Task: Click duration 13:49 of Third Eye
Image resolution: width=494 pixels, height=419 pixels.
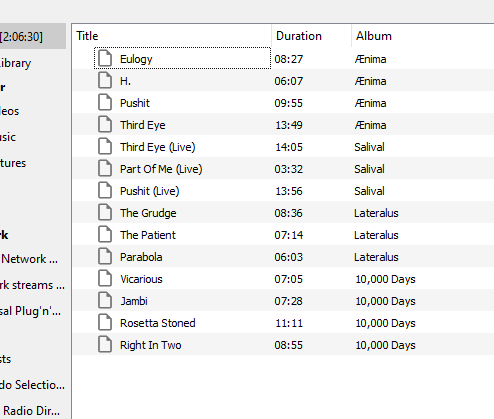Action: (289, 125)
